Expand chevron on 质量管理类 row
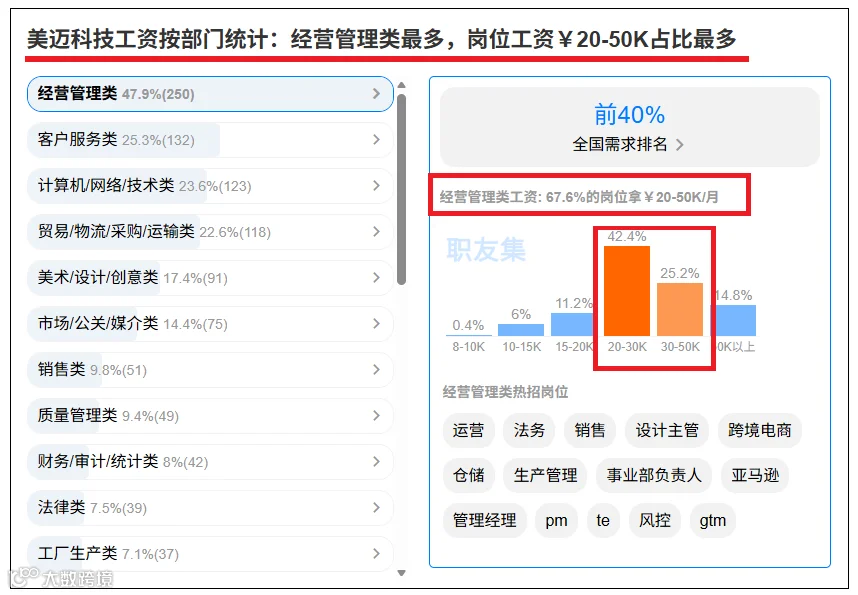The height and width of the screenshot is (595, 858). coord(376,415)
